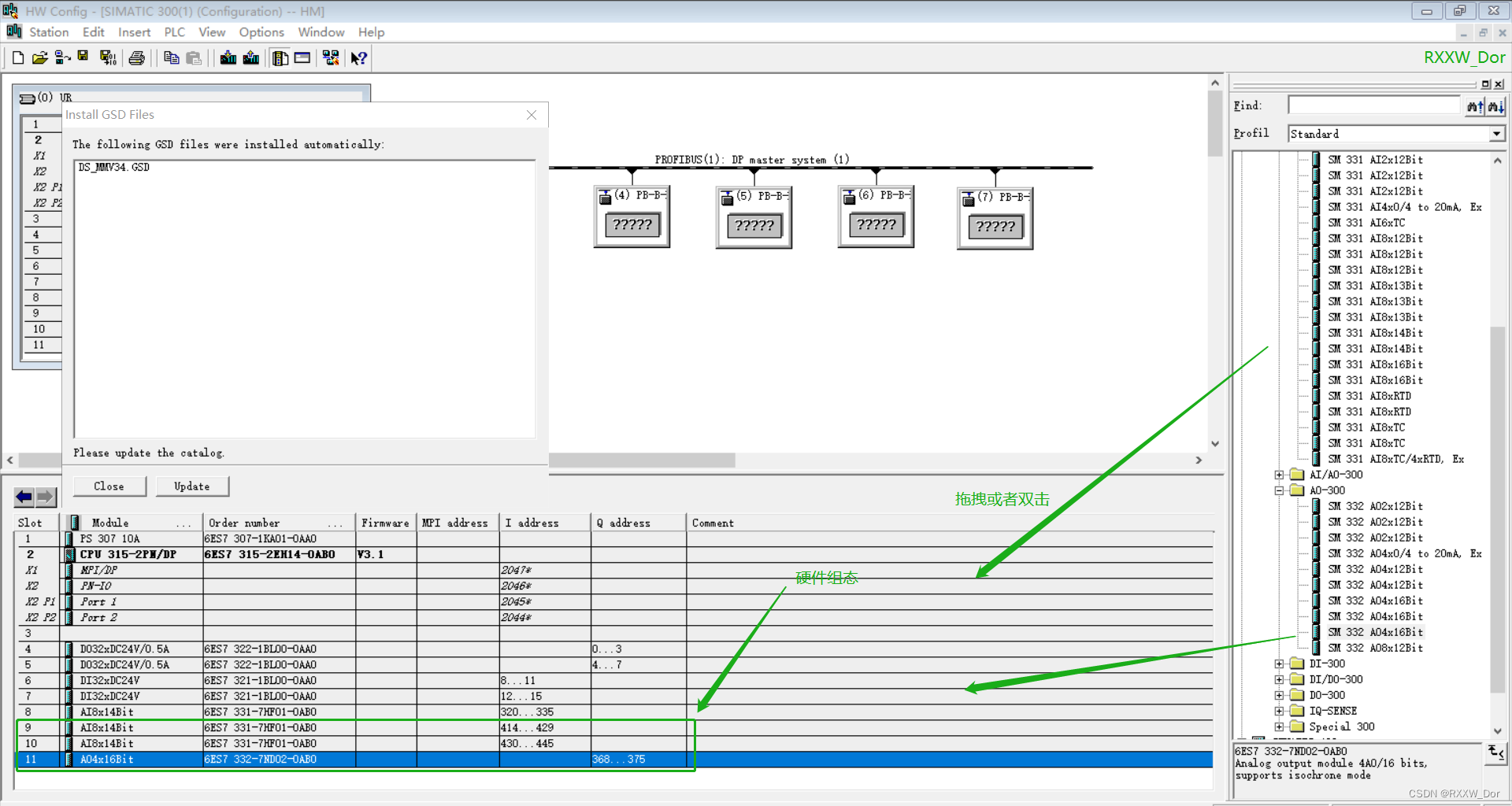Save the hardware configuration

[x=83, y=57]
